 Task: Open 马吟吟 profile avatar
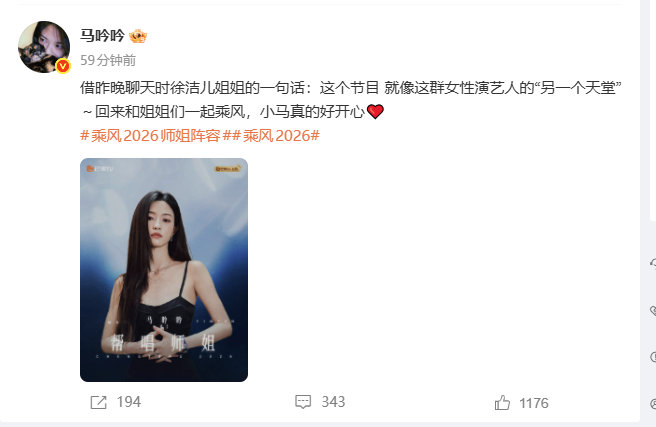coord(44,47)
